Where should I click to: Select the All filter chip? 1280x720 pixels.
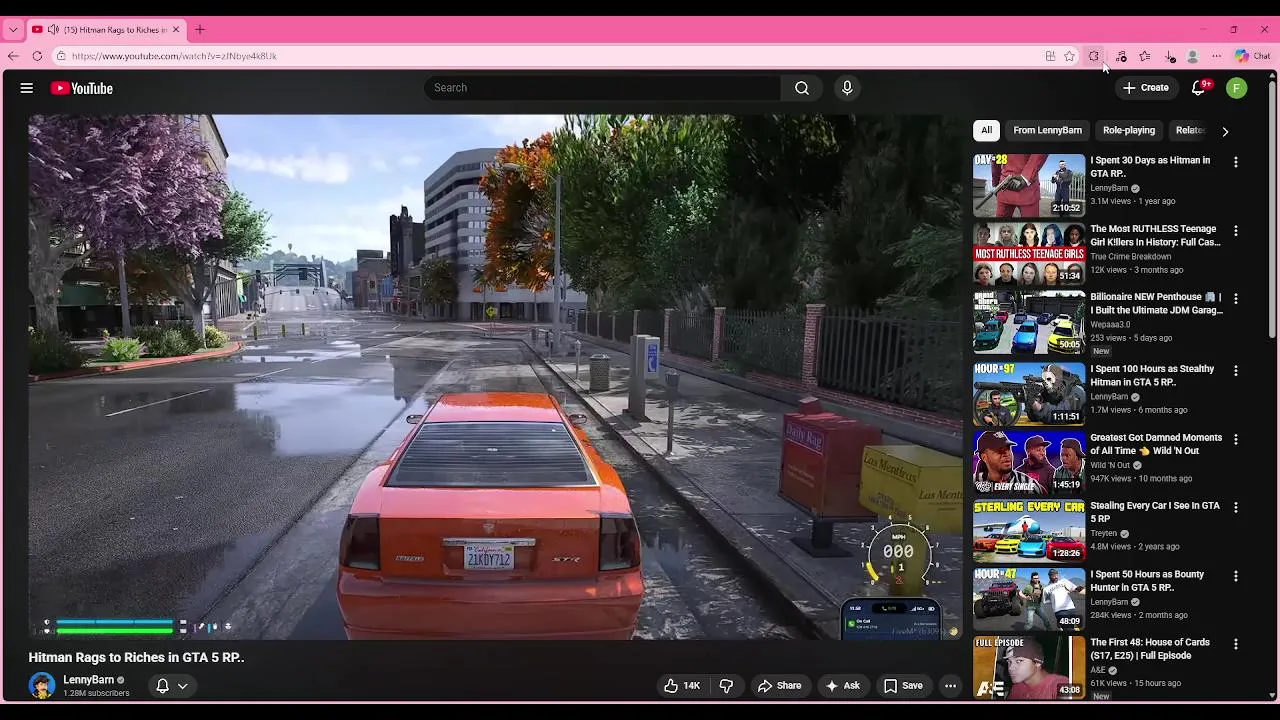(986, 130)
